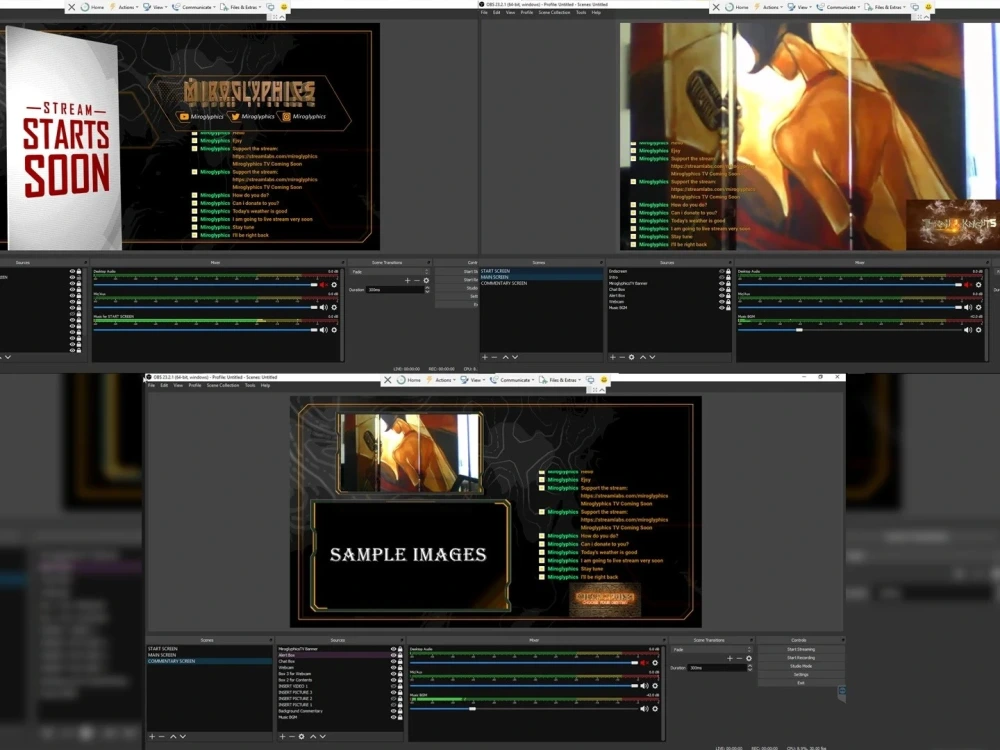Open File menu in bottom OBS window

coord(152,385)
